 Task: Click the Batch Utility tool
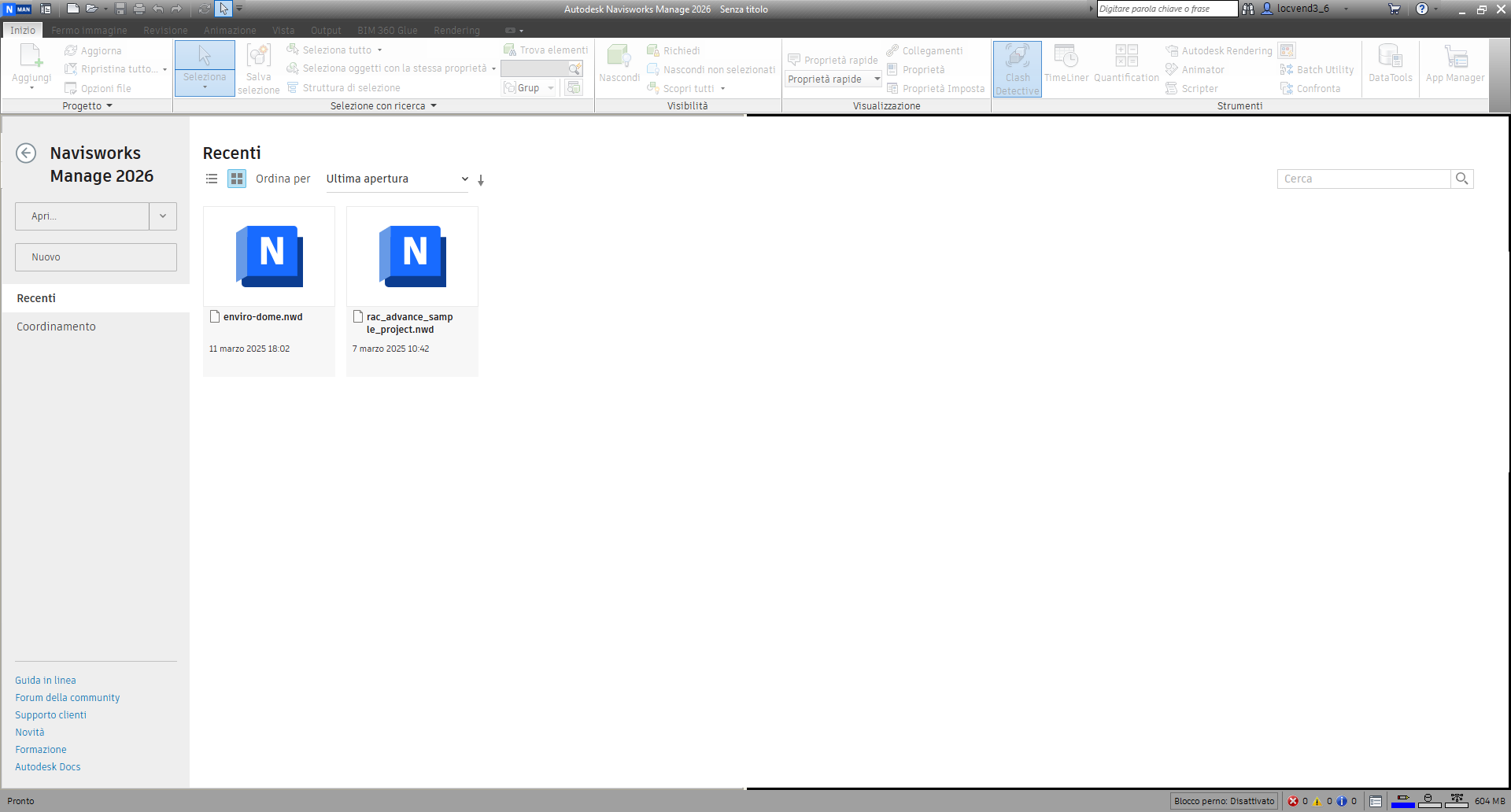pos(1317,69)
